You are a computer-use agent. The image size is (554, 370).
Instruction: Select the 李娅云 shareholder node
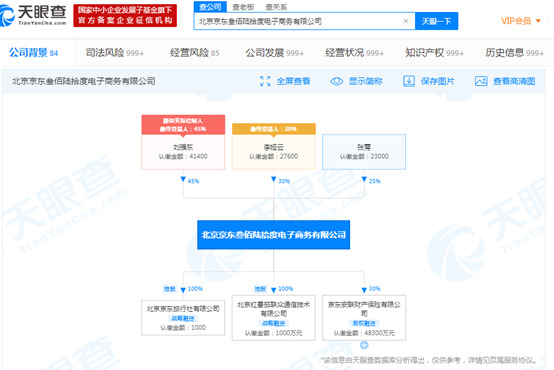273,152
